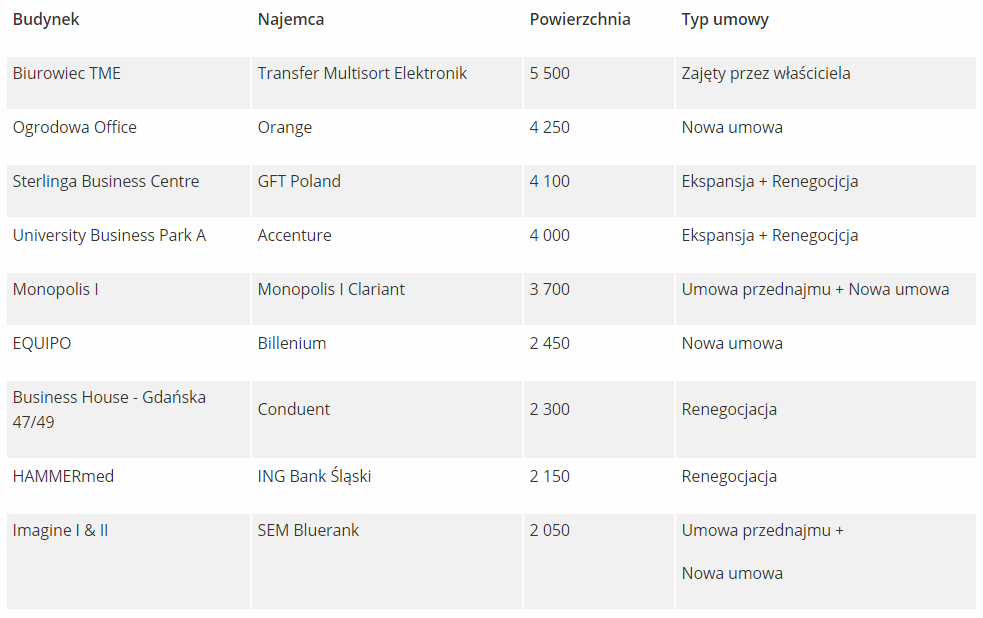Viewport: 983px width, 618px height.
Task: Click the Conduent tenant cell
Action: click(294, 409)
